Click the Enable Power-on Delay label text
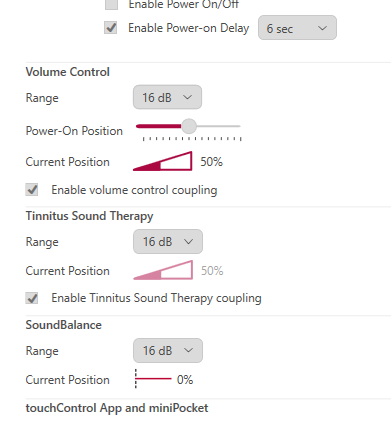This screenshot has width=391, height=428. 189,28
